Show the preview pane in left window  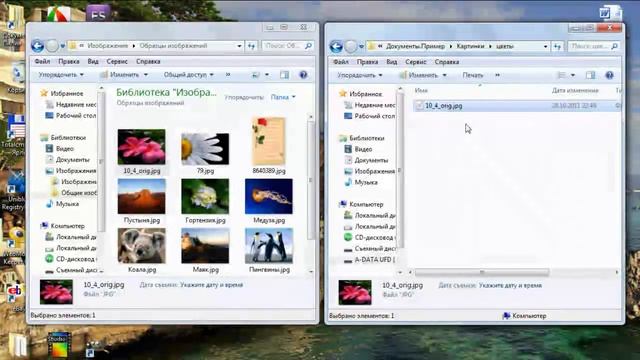tap(284, 75)
